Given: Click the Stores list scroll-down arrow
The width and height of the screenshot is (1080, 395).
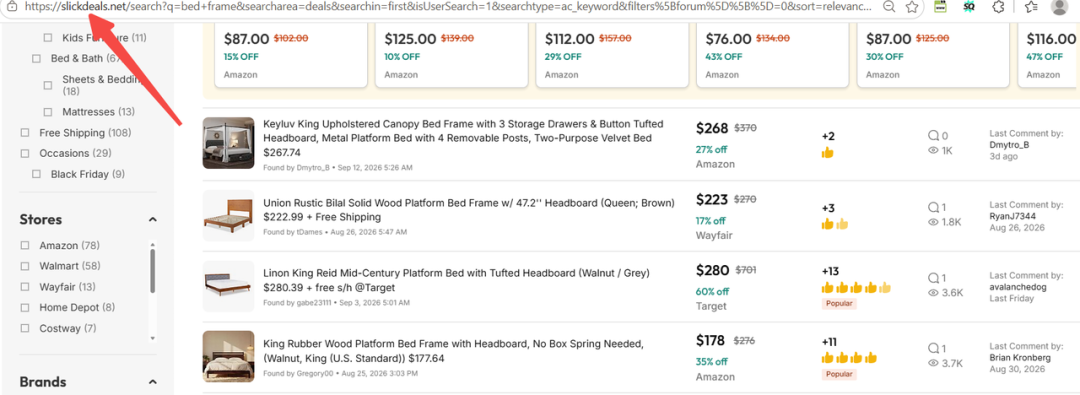Looking at the screenshot, I should (x=152, y=338).
